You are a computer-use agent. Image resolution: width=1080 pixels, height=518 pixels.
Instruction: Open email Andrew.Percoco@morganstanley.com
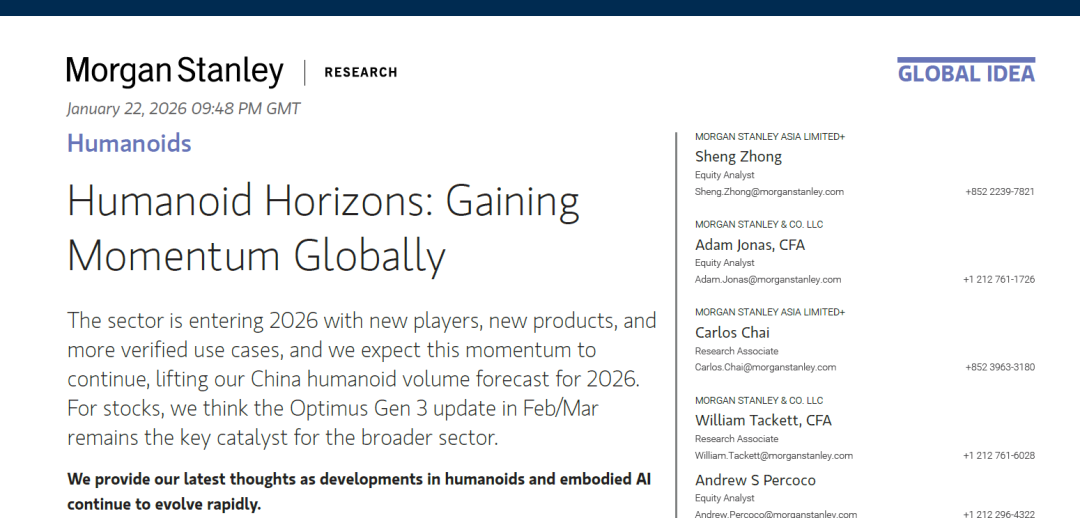[x=776, y=514]
